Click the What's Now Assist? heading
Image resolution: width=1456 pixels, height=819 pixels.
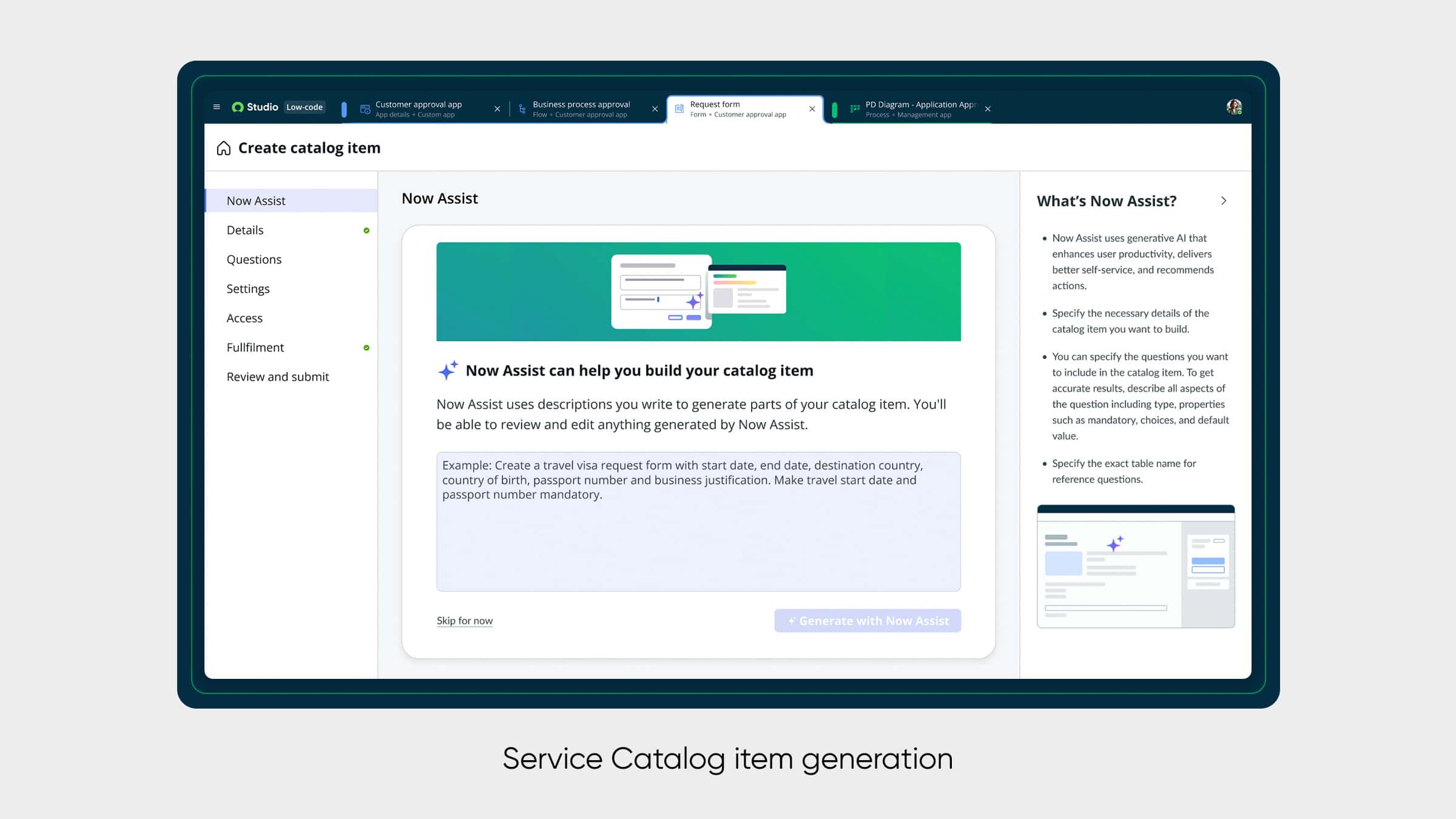[1107, 201]
